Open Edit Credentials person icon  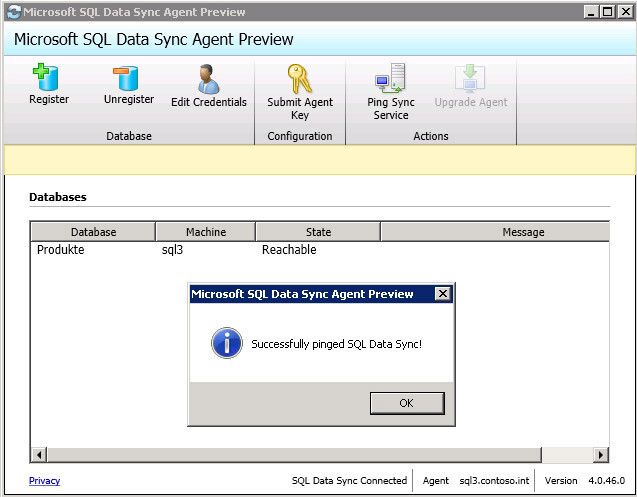pyautogui.click(x=209, y=79)
